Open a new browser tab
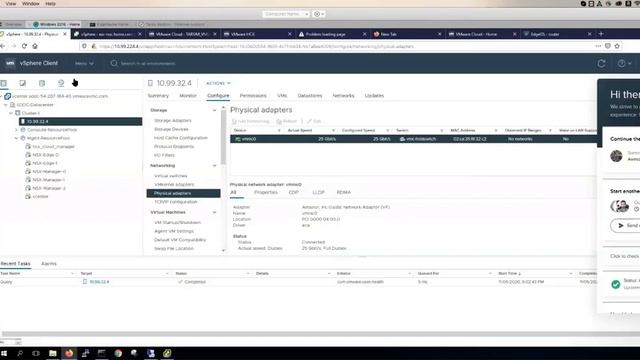The height and width of the screenshot is (360, 640). pos(601,34)
